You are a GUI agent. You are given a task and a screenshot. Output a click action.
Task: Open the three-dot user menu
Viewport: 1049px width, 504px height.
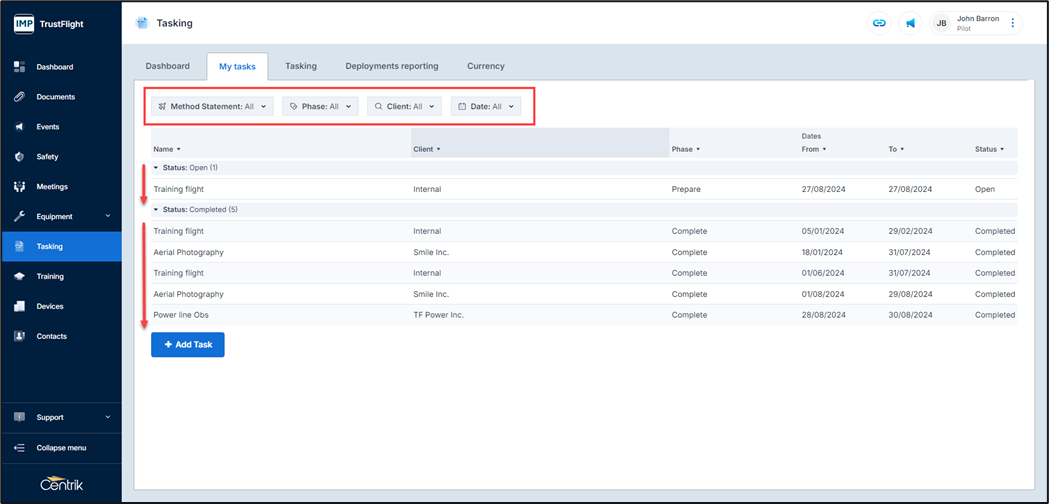1012,23
